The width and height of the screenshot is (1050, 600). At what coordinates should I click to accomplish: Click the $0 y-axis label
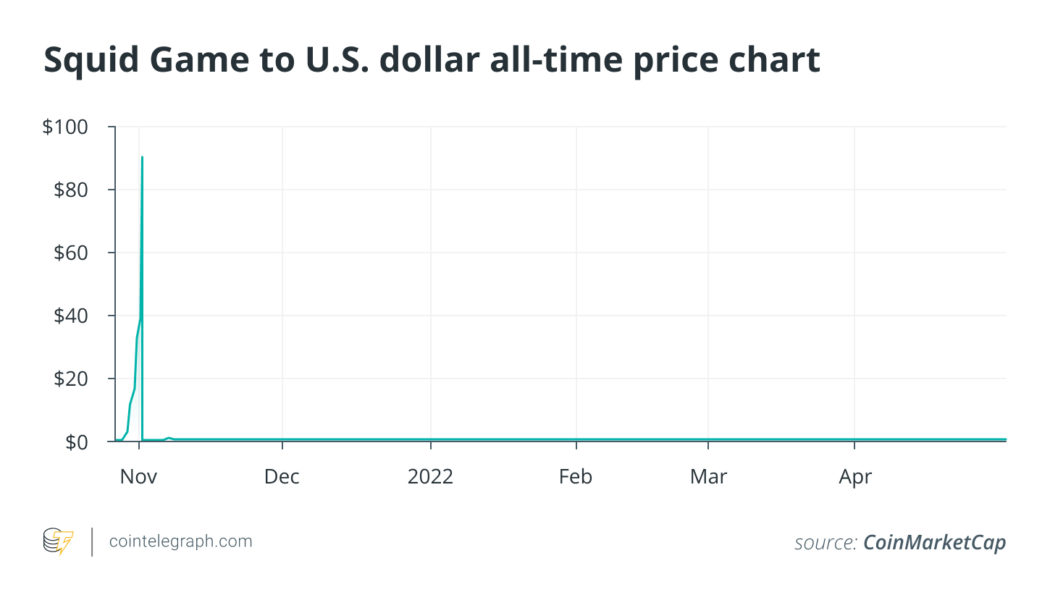pos(81,441)
